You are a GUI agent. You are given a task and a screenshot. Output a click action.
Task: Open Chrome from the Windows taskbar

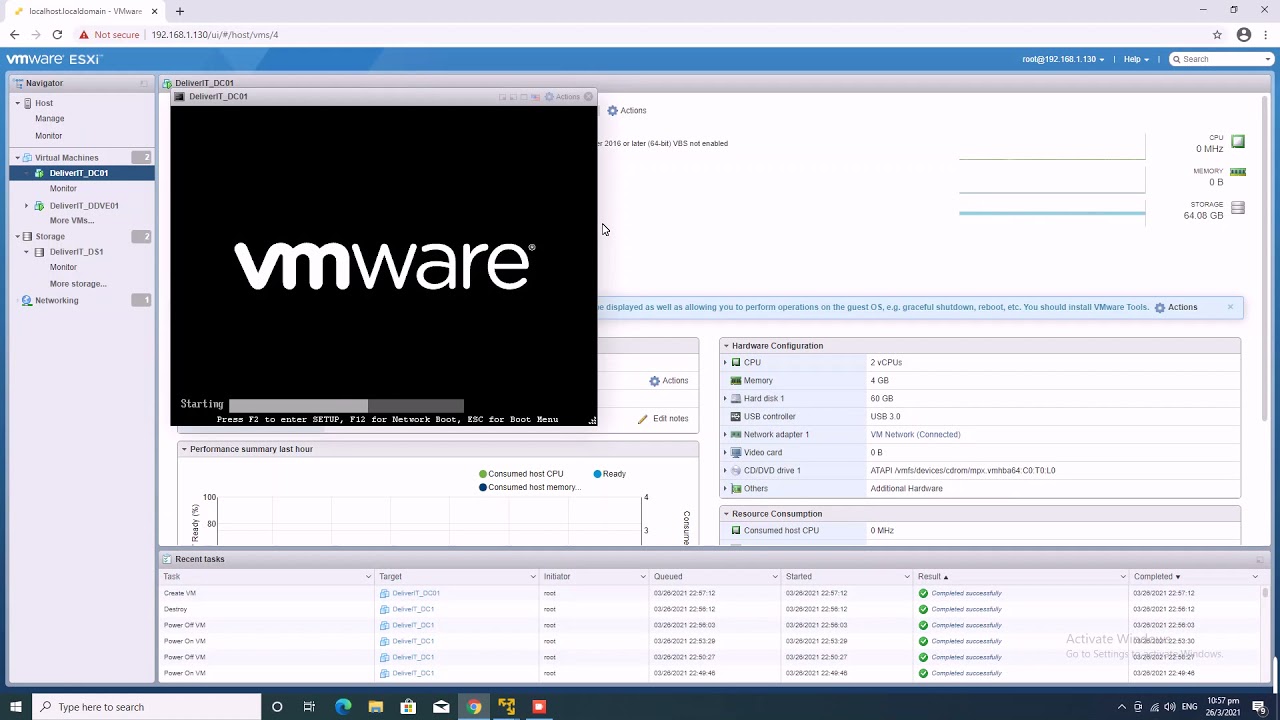[474, 707]
